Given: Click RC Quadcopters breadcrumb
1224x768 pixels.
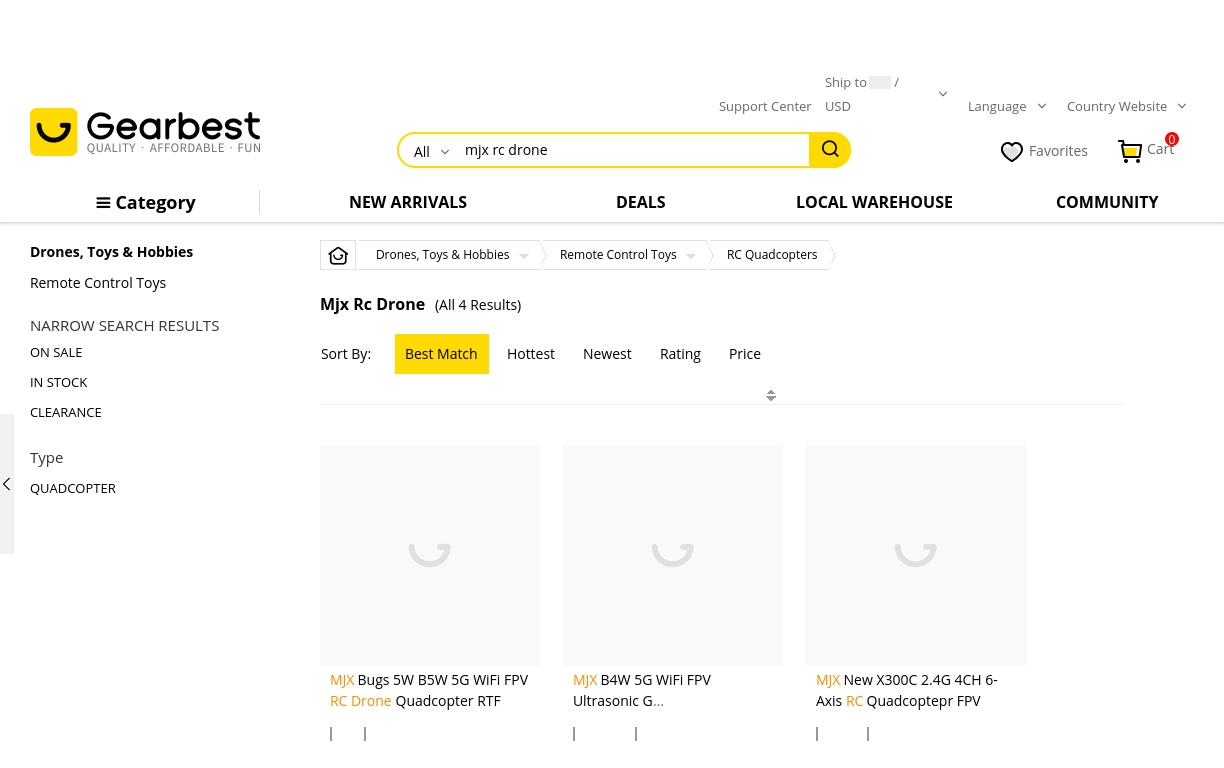Looking at the screenshot, I should tap(772, 255).
